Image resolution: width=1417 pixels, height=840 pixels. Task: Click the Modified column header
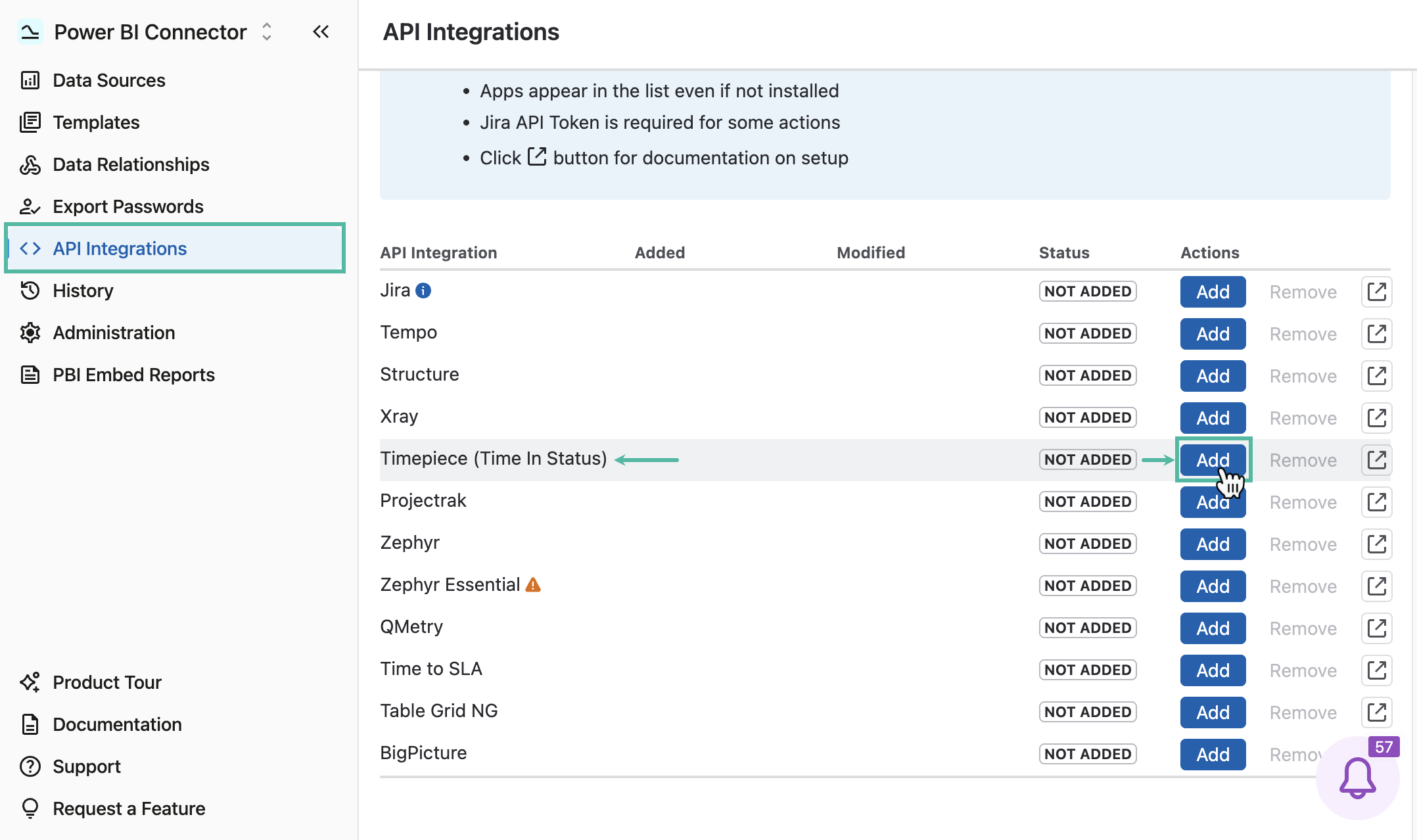point(871,252)
